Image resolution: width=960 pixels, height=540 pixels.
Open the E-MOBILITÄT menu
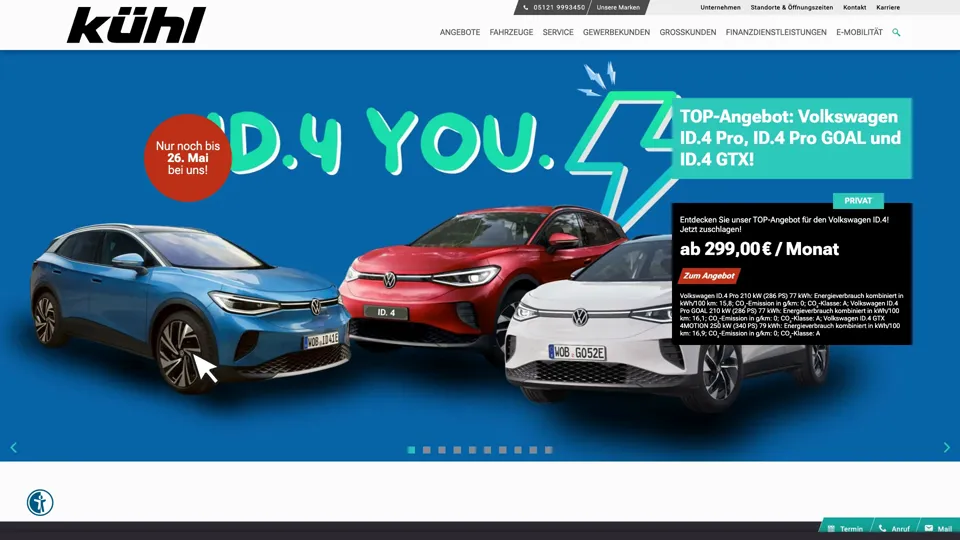coord(859,32)
